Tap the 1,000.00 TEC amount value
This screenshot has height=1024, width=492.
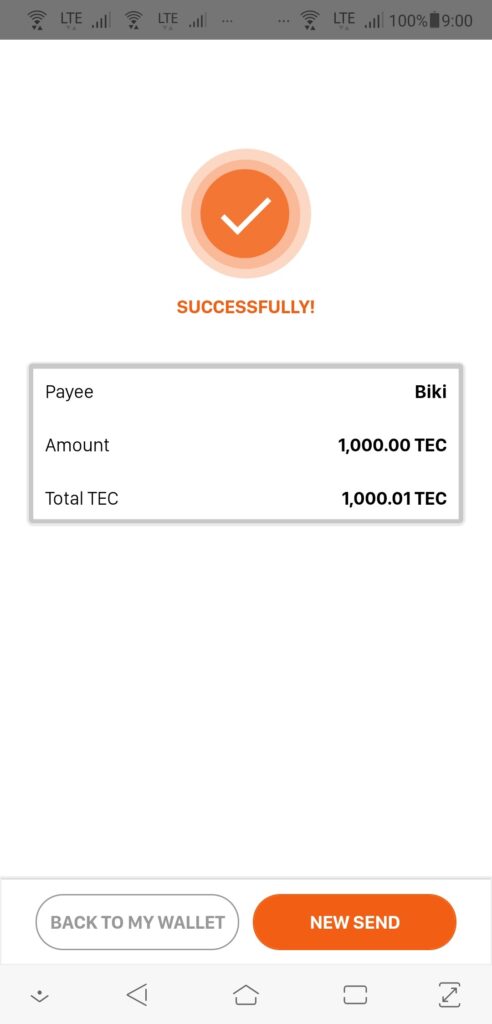(x=392, y=445)
